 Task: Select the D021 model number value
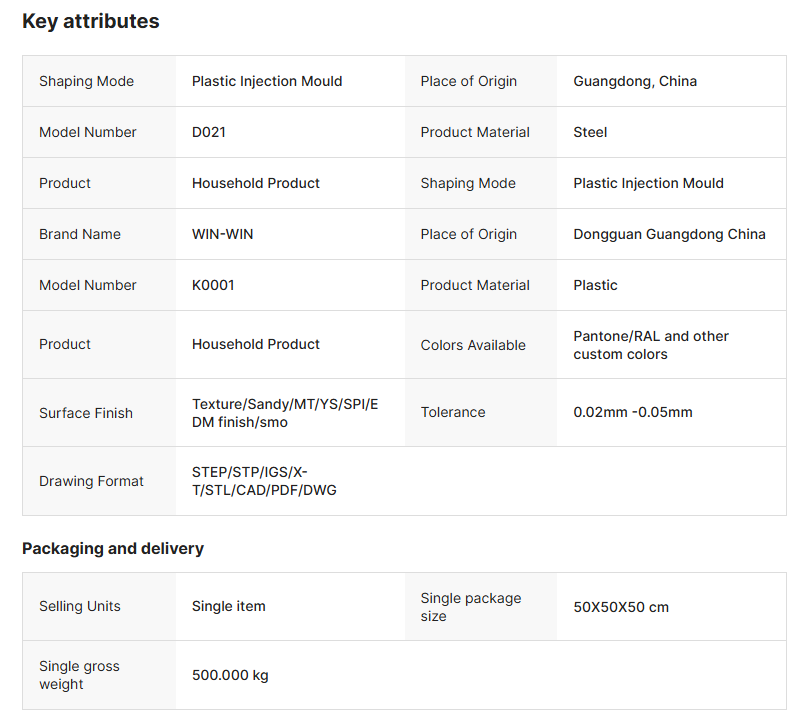click(209, 132)
